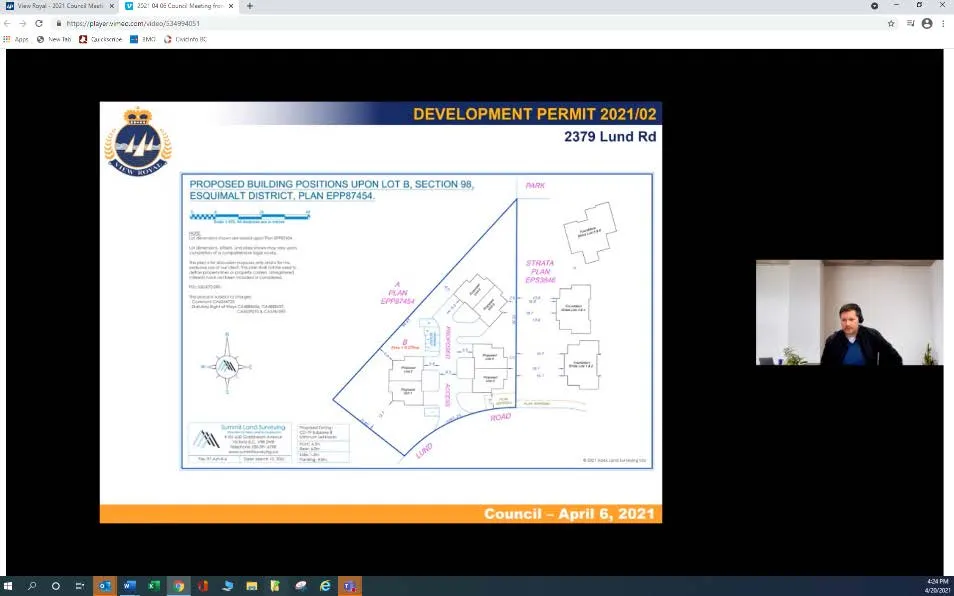Open the red Office app on the taskbar
Screen dimensions: 954x596
point(203,586)
